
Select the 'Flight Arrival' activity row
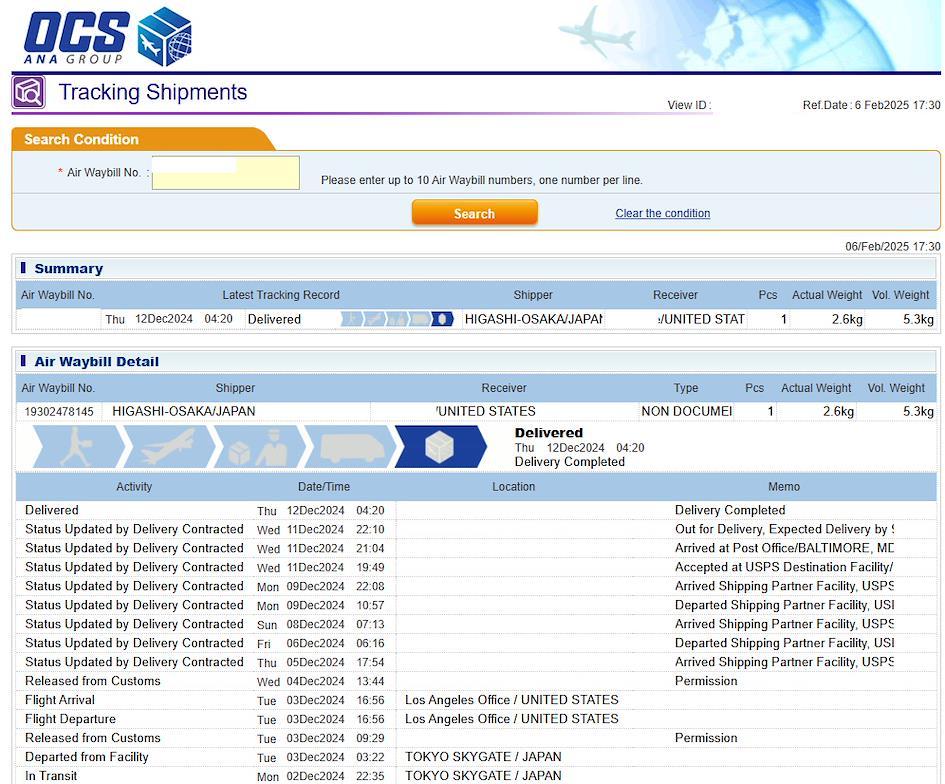60,700
